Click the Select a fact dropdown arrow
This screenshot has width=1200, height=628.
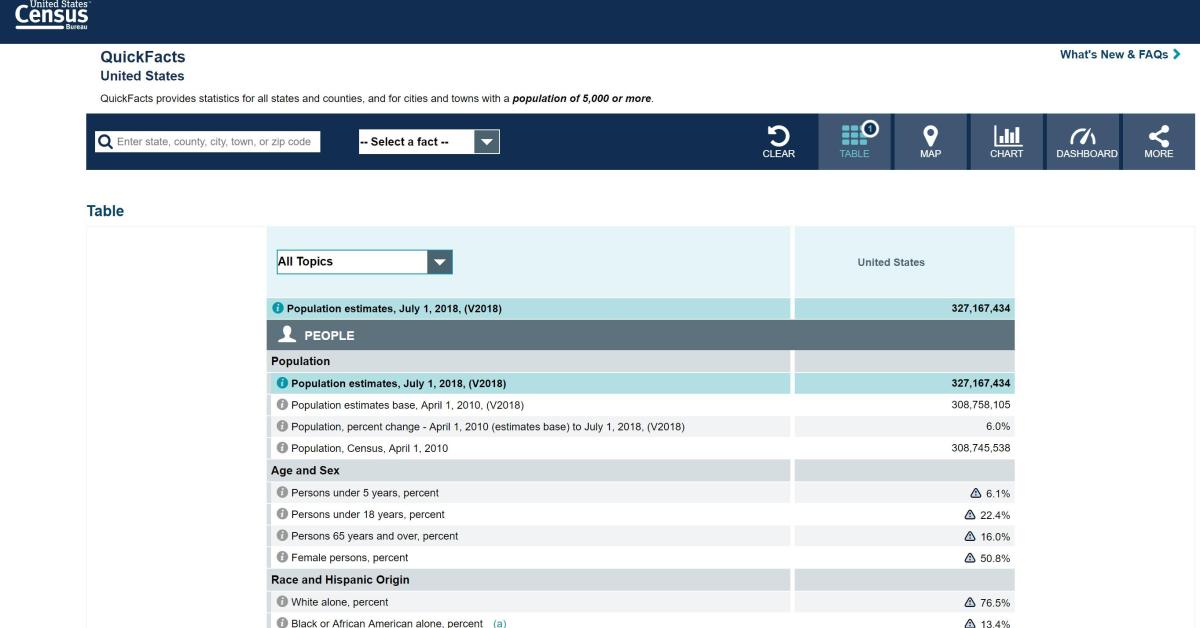(486, 142)
